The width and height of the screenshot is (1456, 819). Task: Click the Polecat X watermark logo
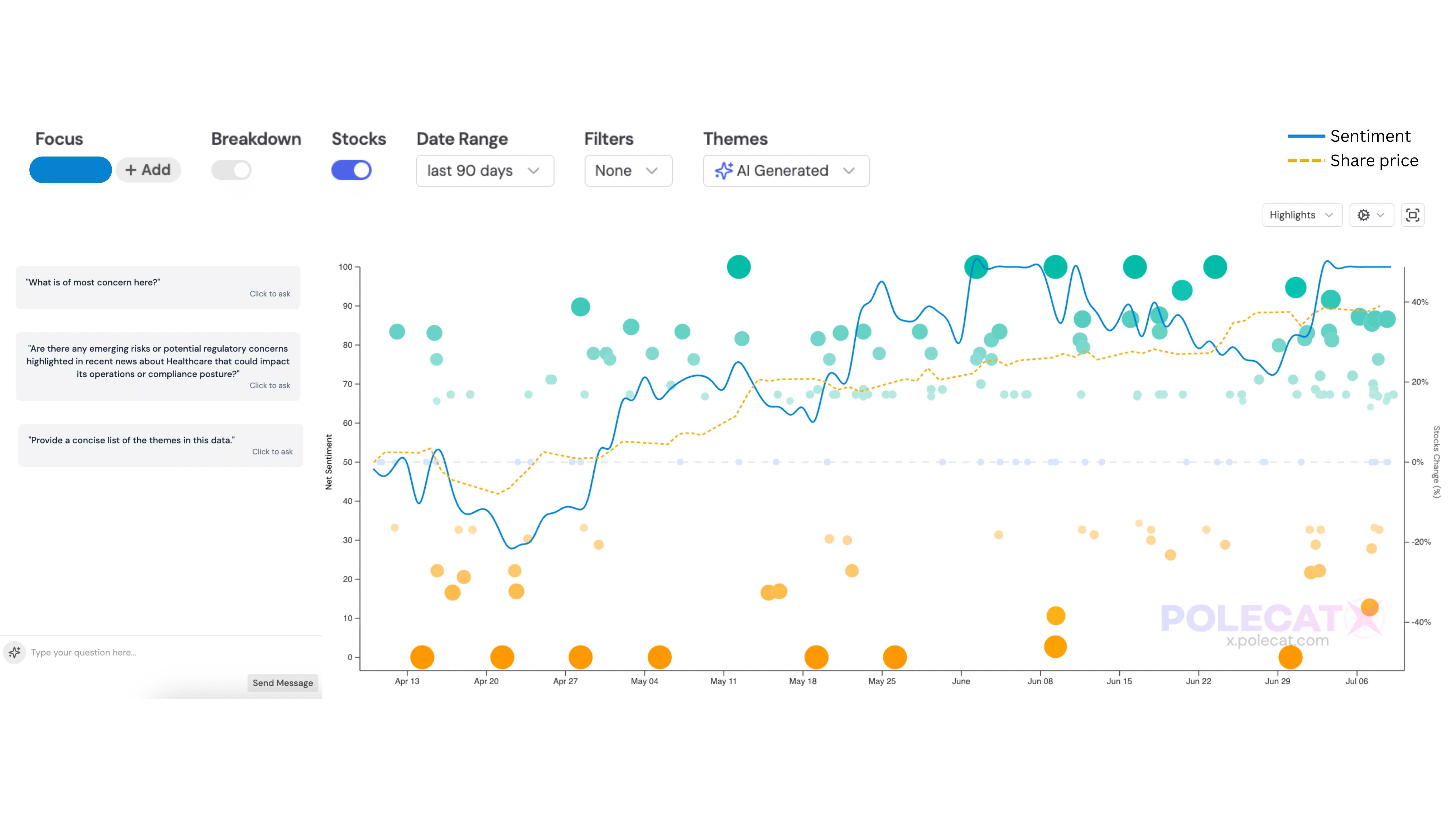1272,622
